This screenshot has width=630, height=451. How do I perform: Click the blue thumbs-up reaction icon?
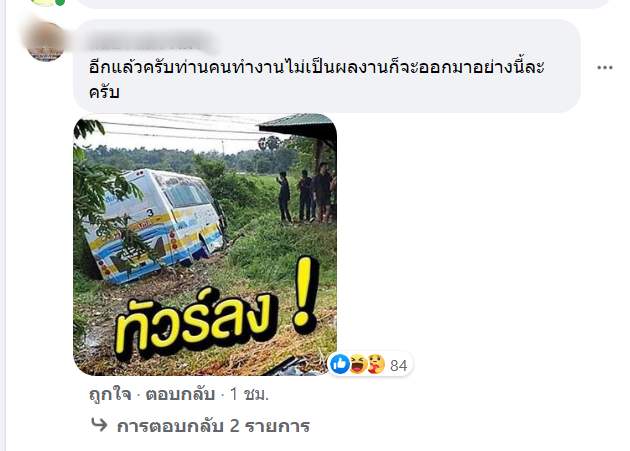pyautogui.click(x=340, y=364)
